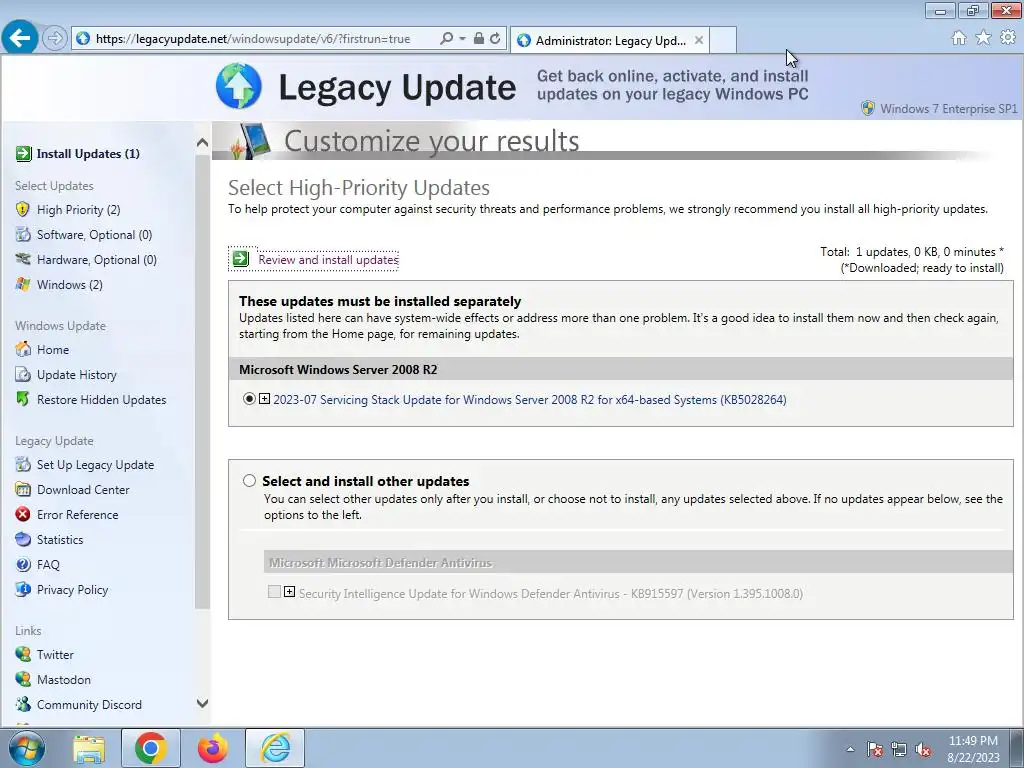Open Download Center link text
1024x768 pixels.
83,489
